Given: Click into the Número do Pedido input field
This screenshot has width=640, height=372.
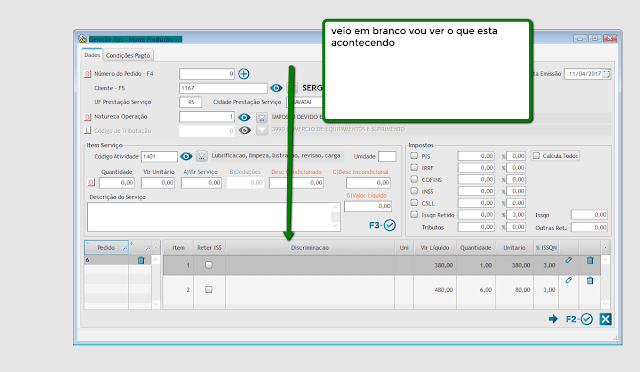Looking at the screenshot, I should click(207, 74).
